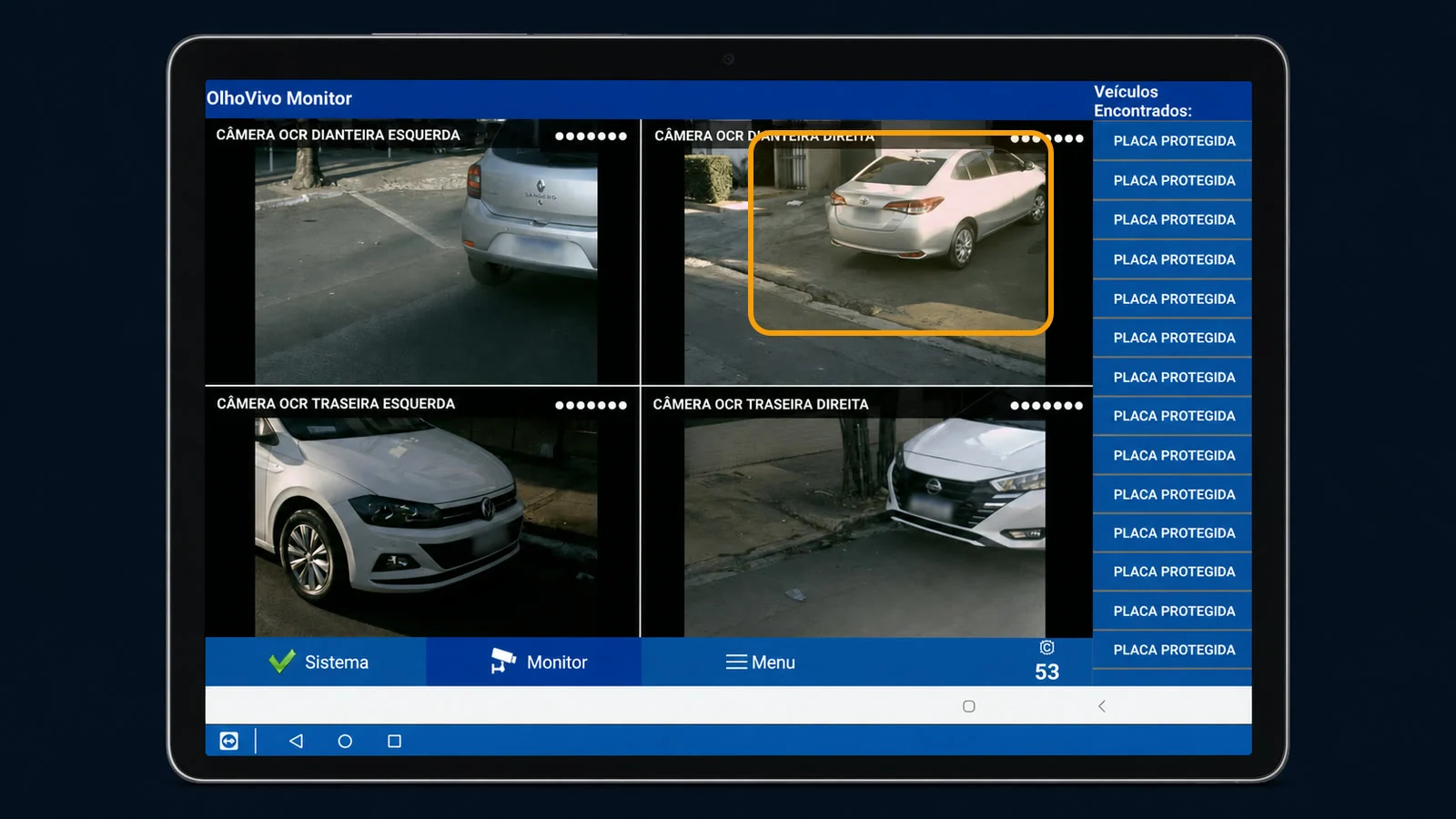Click the 'Veículos Encontrados:' header
The height and width of the screenshot is (819, 1456).
(1143, 101)
